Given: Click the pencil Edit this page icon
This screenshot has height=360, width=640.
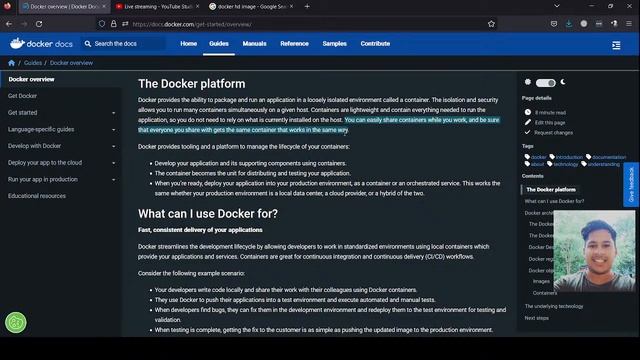Looking at the screenshot, I should [x=528, y=122].
